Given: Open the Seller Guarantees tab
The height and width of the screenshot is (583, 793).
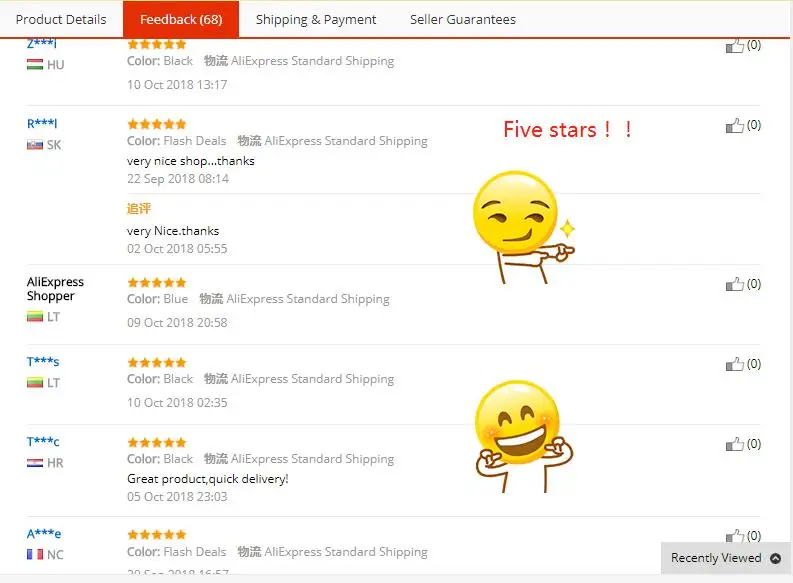Looking at the screenshot, I should point(463,19).
